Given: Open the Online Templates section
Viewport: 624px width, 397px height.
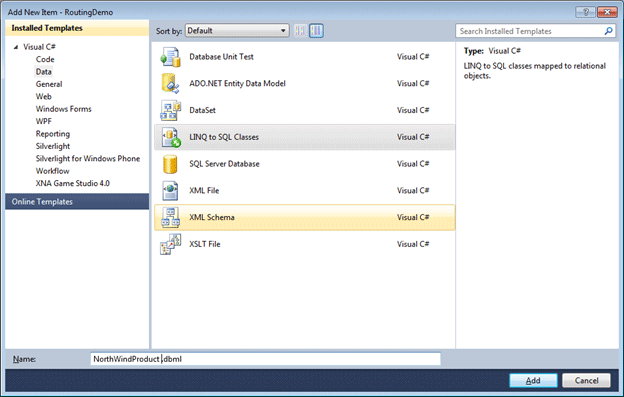Looking at the screenshot, I should [x=77, y=202].
